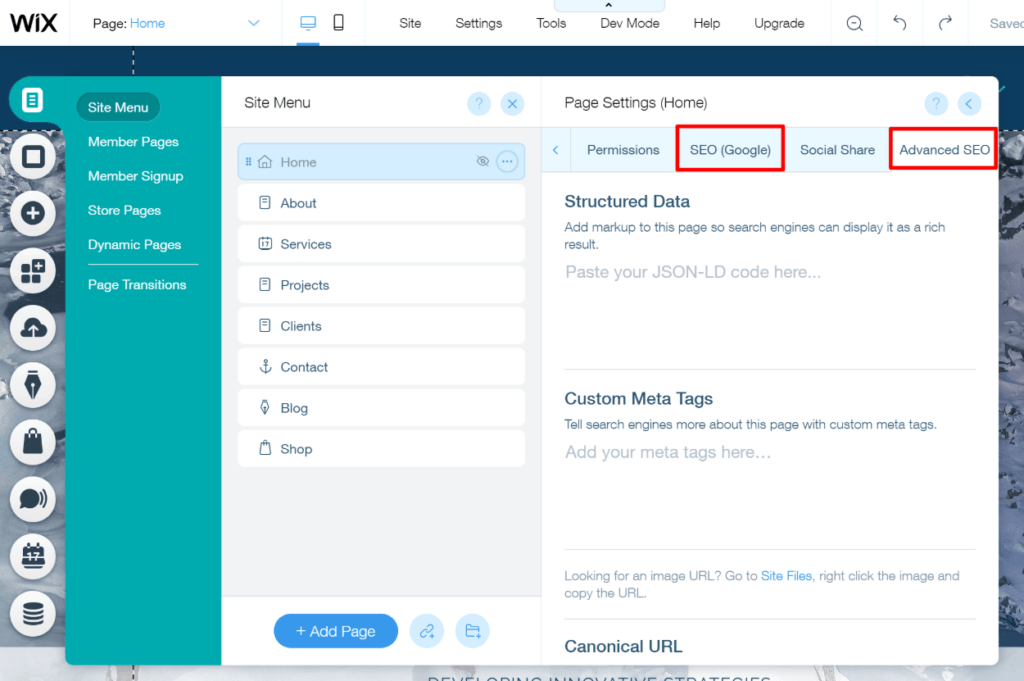Image resolution: width=1024 pixels, height=681 pixels.
Task: Open the Media upload cloud icon
Action: [33, 328]
